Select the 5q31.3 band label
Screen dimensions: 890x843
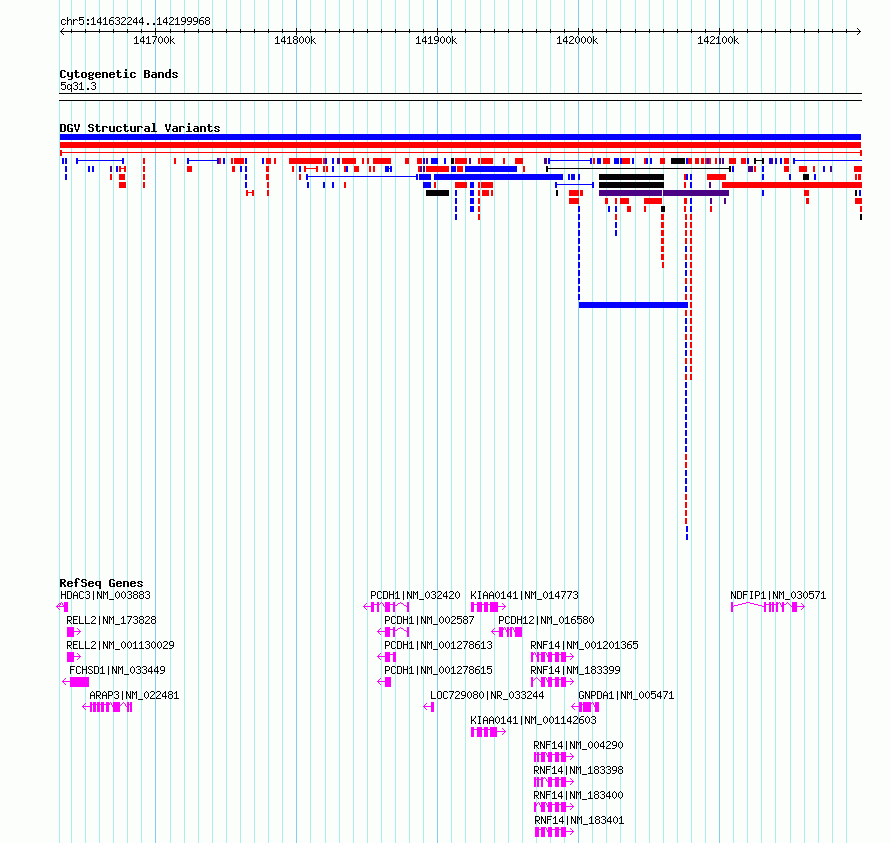tap(78, 86)
